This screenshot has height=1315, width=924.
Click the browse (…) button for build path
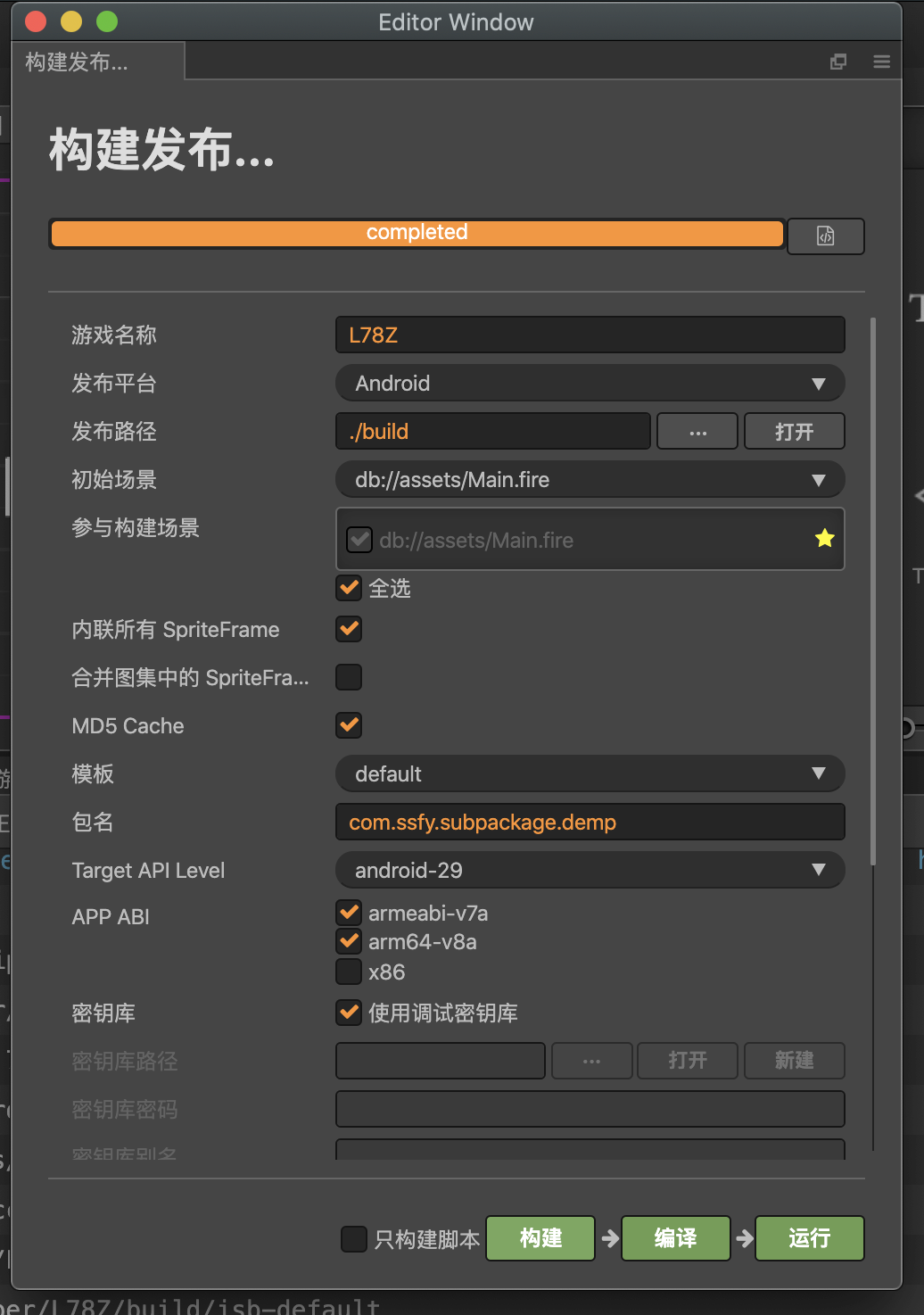[x=697, y=432]
